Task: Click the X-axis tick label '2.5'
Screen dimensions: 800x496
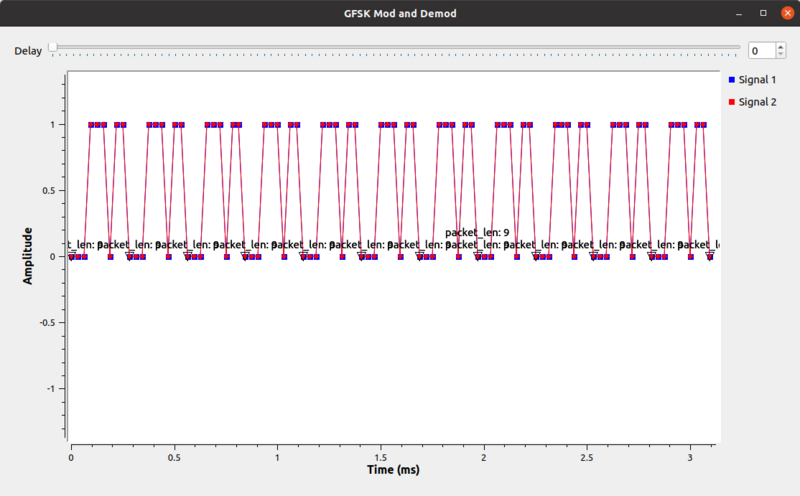Action: pyautogui.click(x=587, y=458)
